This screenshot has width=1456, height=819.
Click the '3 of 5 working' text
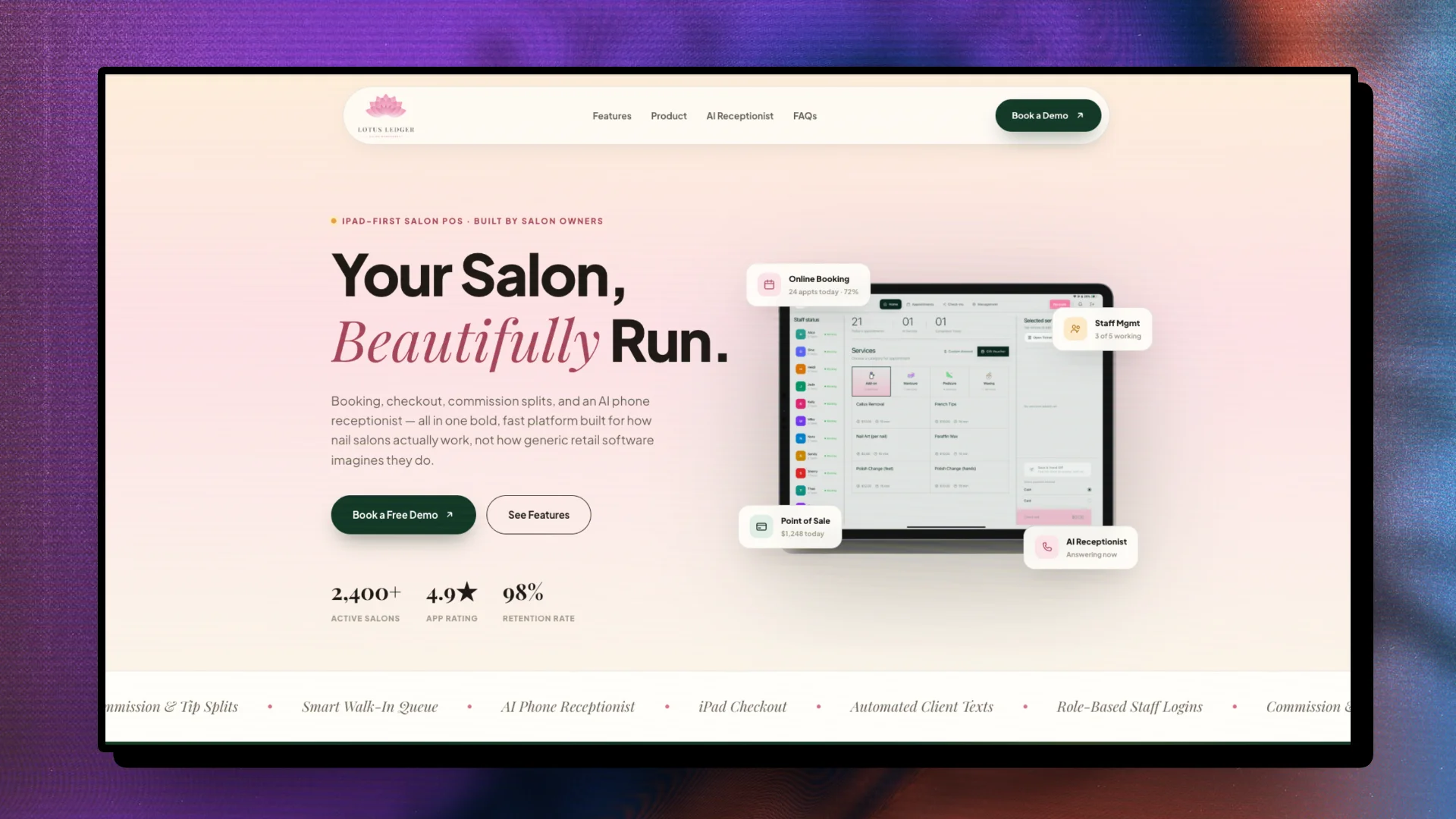[1118, 336]
